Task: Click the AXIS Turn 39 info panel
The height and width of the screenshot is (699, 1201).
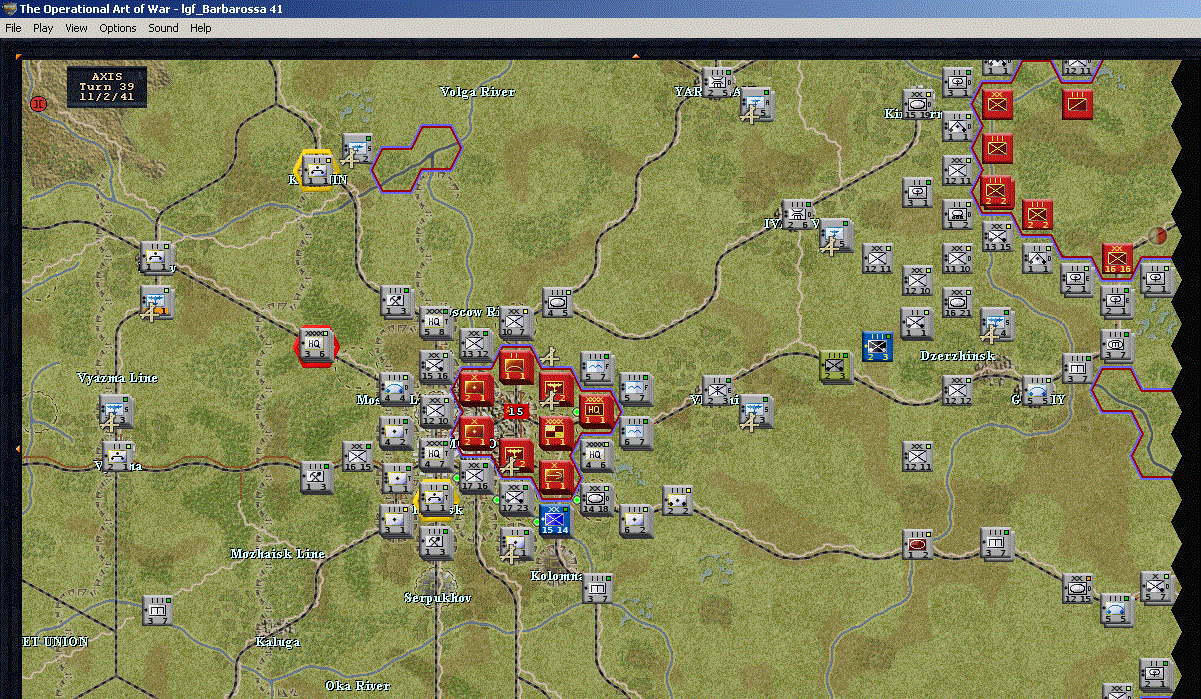Action: click(x=107, y=87)
